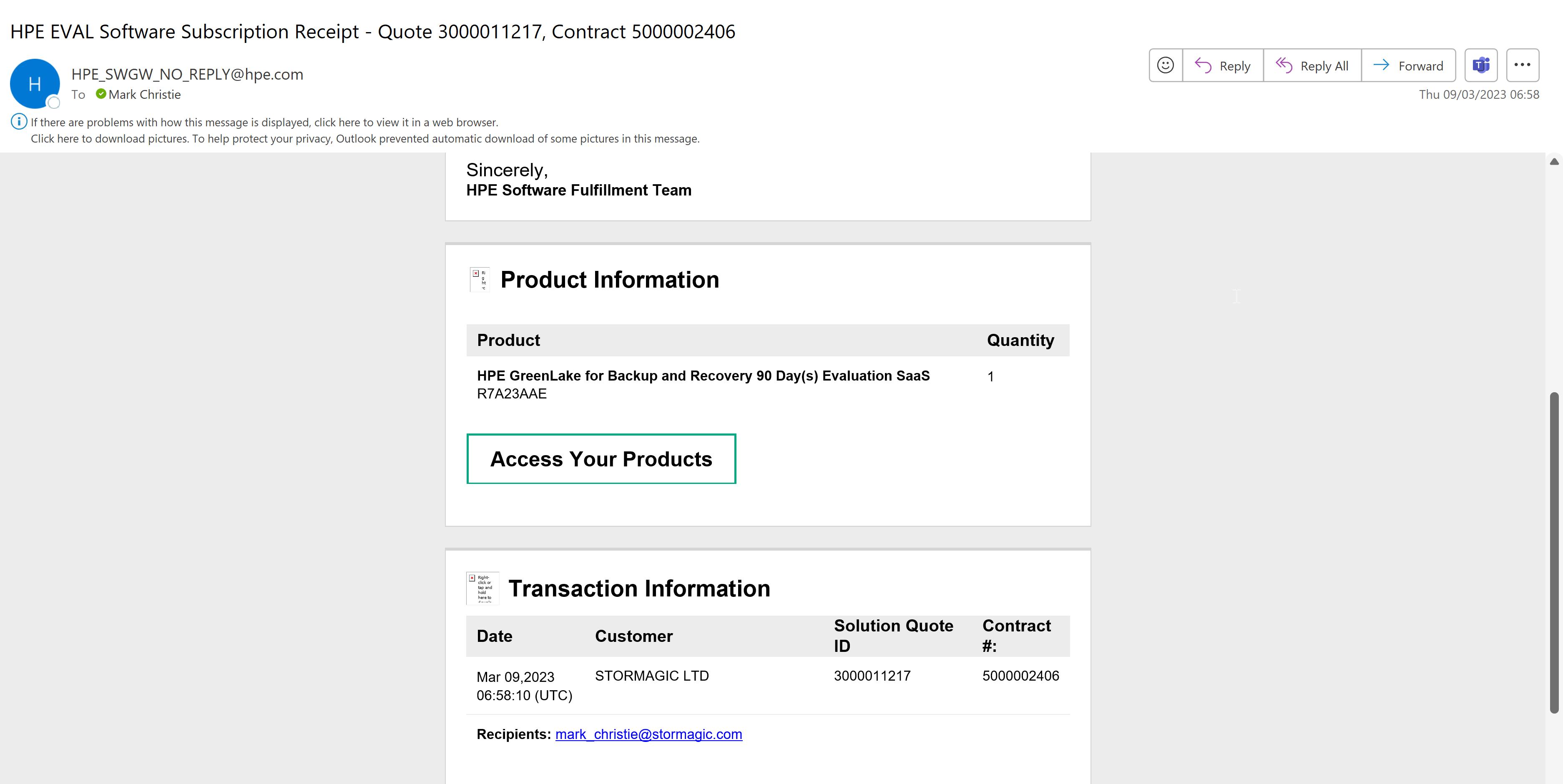
Task: Click the presence status circle on sender avatar
Action: pyautogui.click(x=53, y=103)
